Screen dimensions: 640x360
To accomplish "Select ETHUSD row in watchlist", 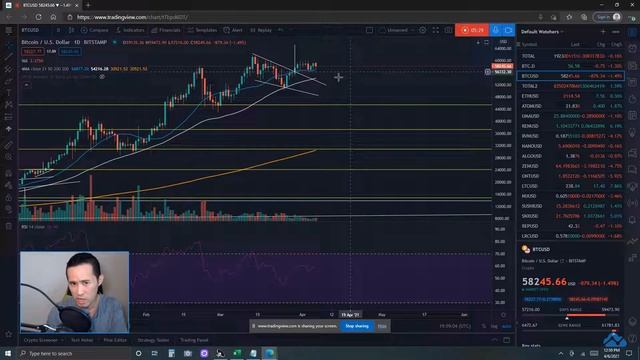I will pos(571,96).
